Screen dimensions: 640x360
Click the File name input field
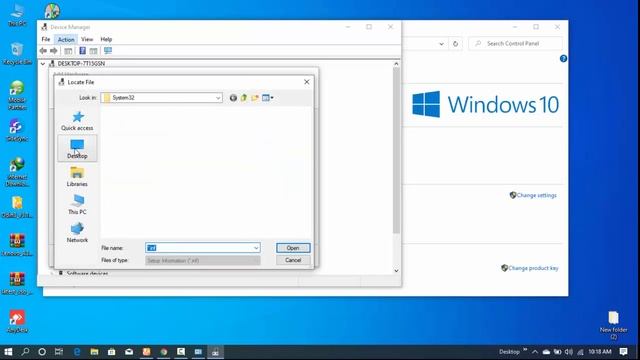199,248
